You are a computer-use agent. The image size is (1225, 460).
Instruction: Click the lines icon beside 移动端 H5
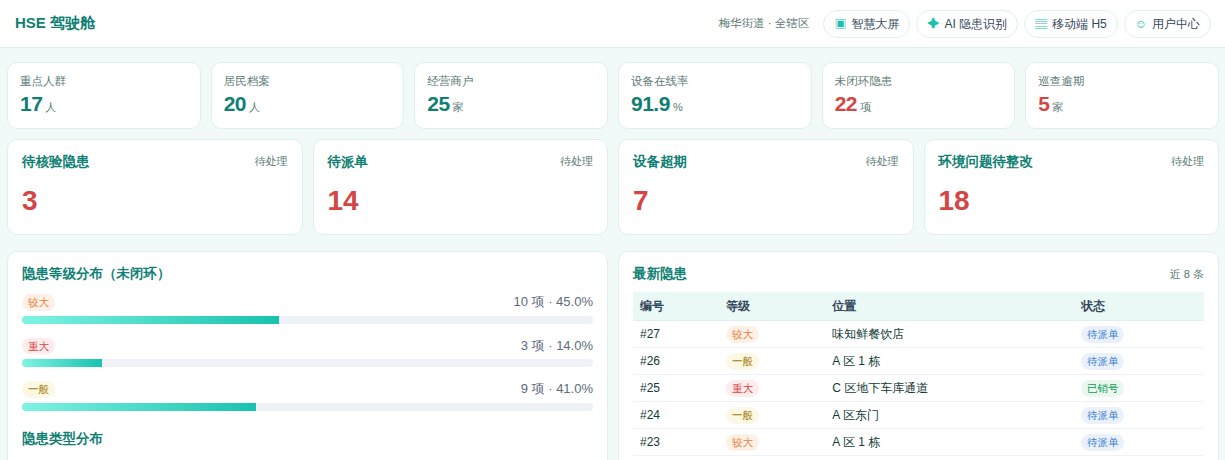(1041, 24)
